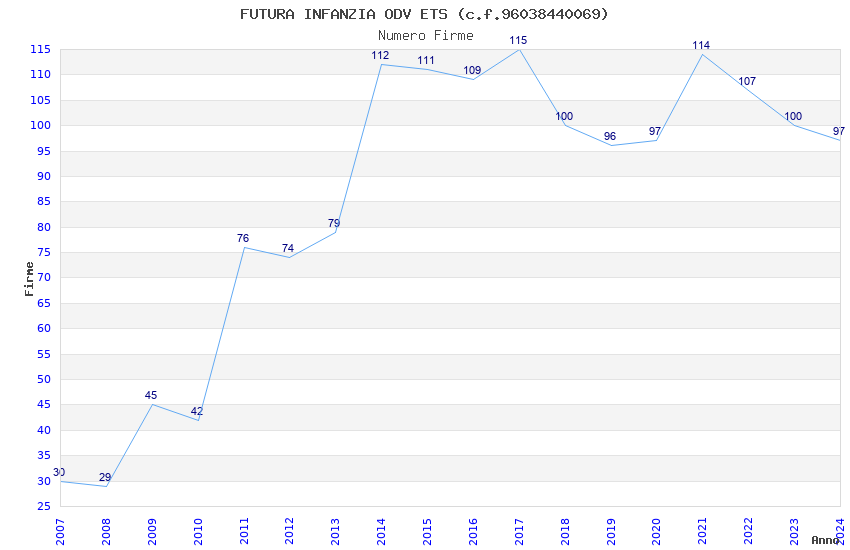This screenshot has width=850, height=550.
Task: Click the y-axis tick label 65
Action: (x=44, y=303)
